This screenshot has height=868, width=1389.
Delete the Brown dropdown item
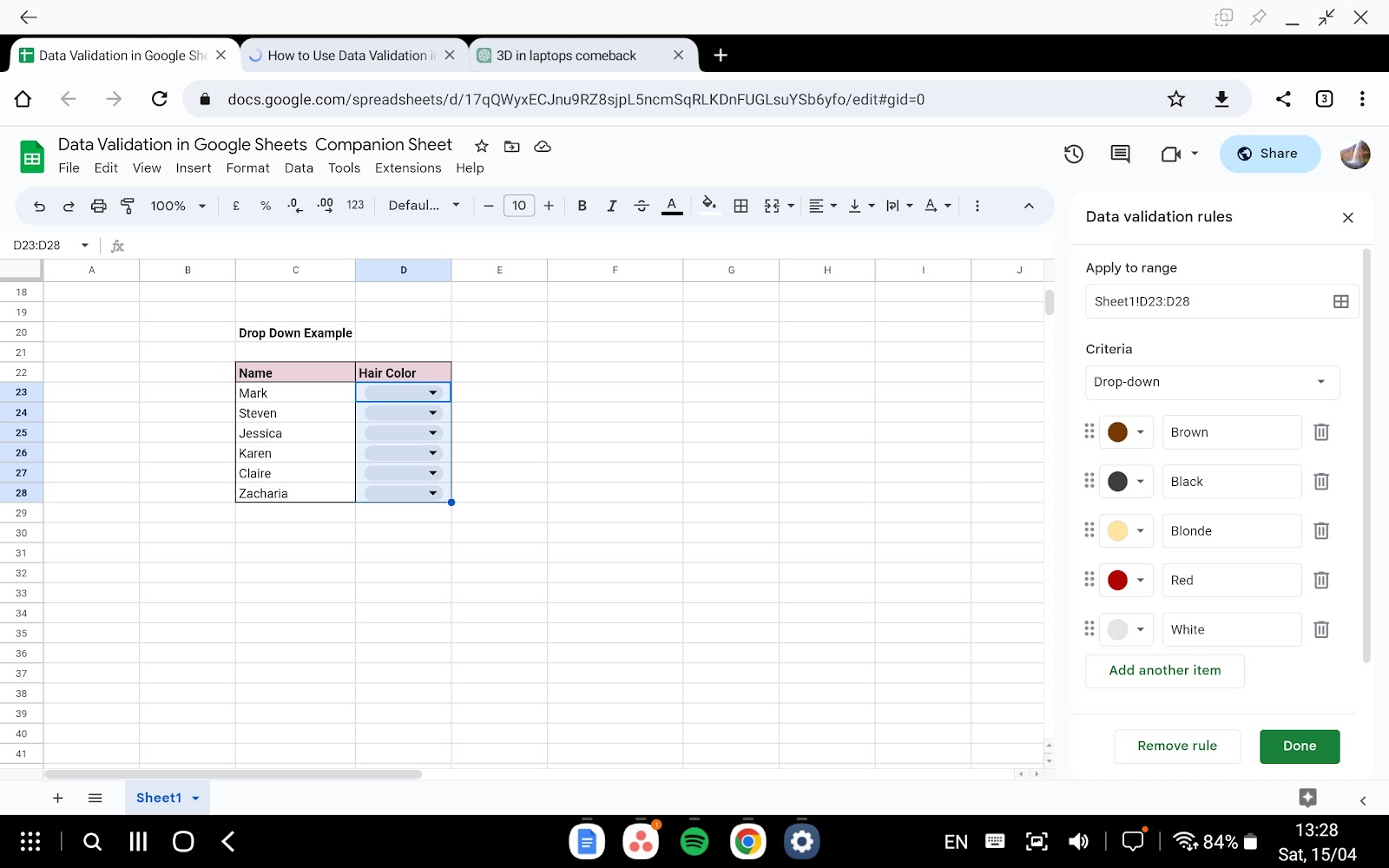click(1321, 432)
